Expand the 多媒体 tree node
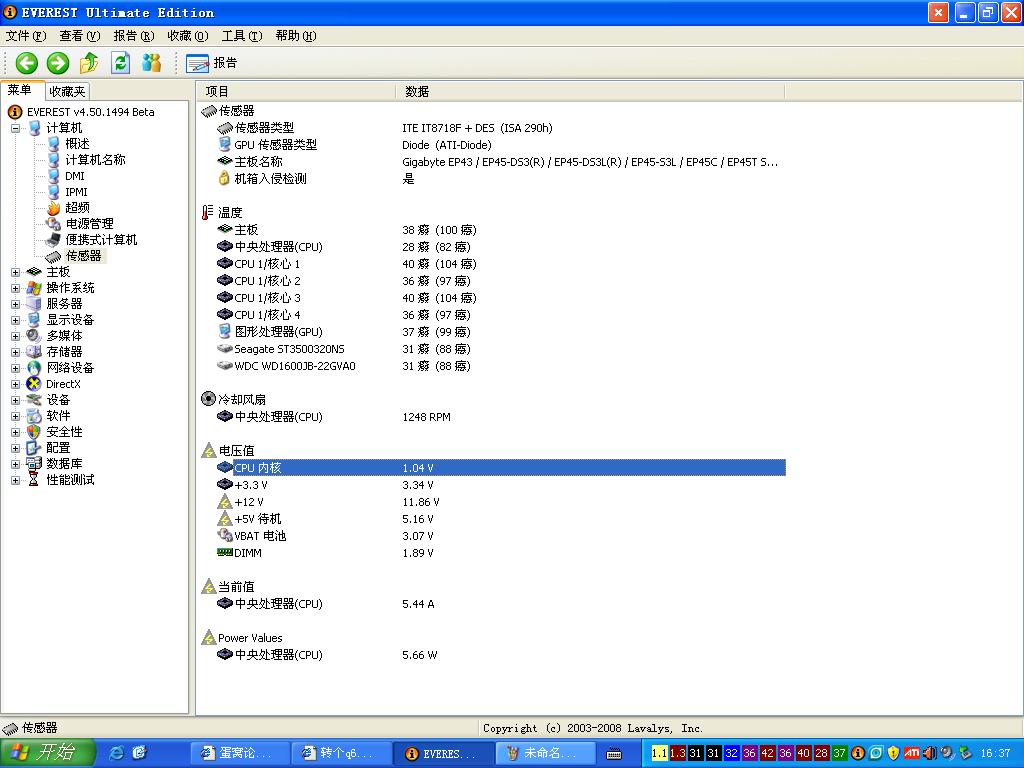The height and width of the screenshot is (768, 1024). pos(16,336)
